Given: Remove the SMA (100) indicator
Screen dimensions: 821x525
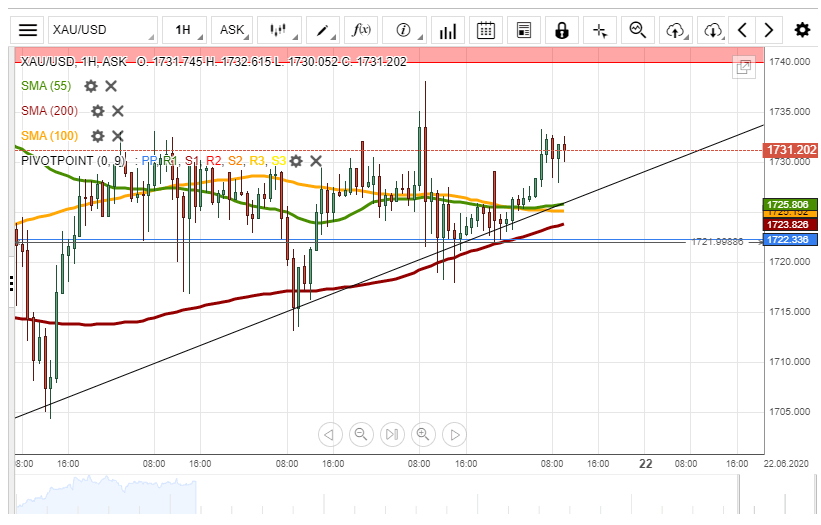Looking at the screenshot, I should [x=117, y=136].
